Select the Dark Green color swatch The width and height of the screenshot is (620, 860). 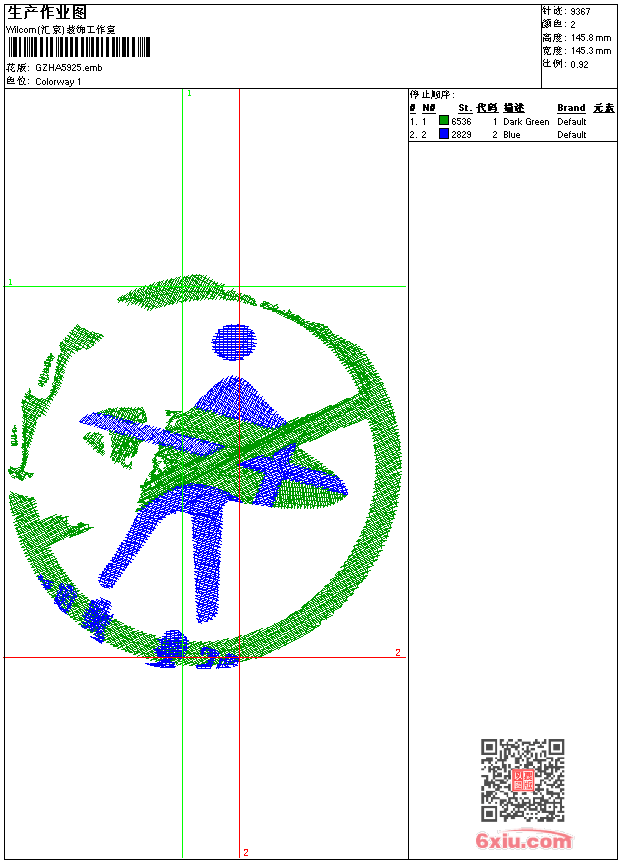[x=444, y=121]
